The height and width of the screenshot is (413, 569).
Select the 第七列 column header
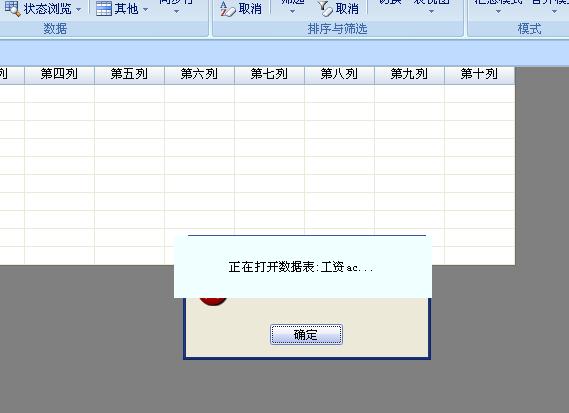[x=270, y=75]
